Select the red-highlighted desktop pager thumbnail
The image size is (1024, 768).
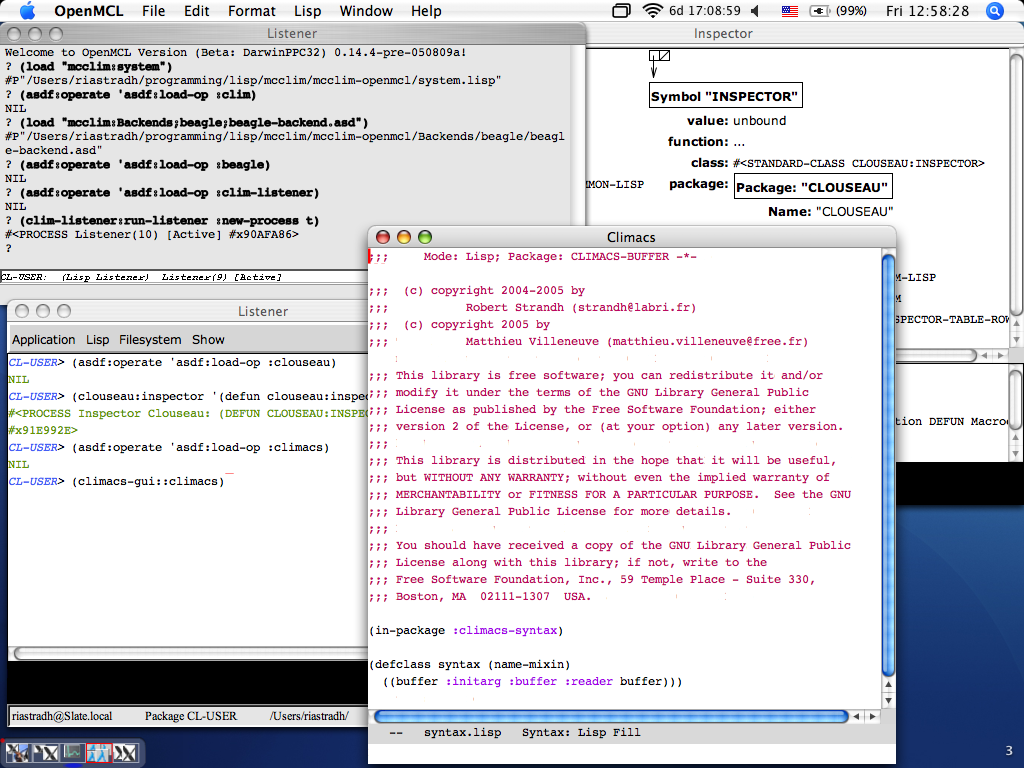point(98,753)
